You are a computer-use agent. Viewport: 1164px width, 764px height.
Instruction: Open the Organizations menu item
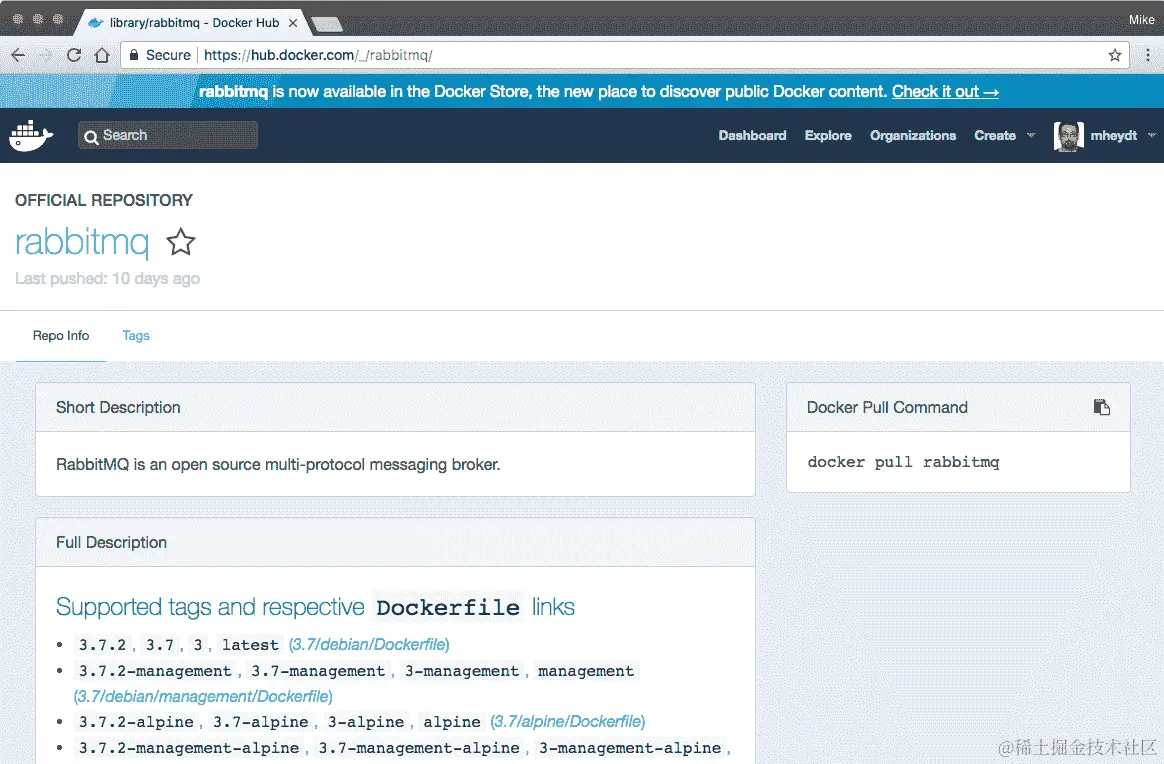click(912, 135)
